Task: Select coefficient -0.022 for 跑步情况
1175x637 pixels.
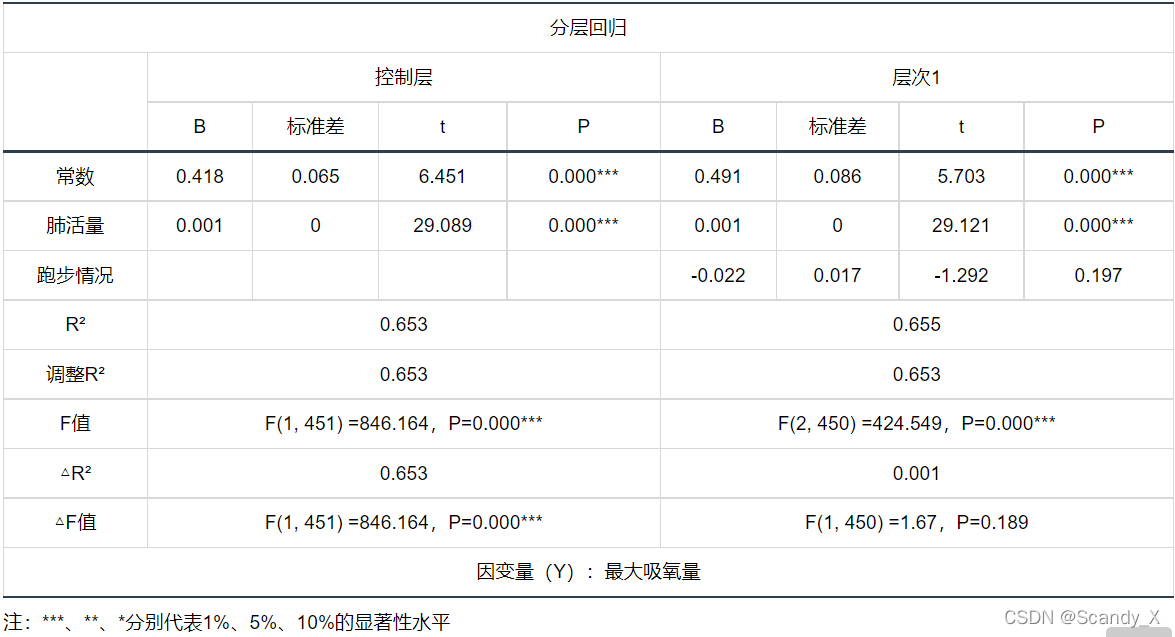Action: pos(717,275)
